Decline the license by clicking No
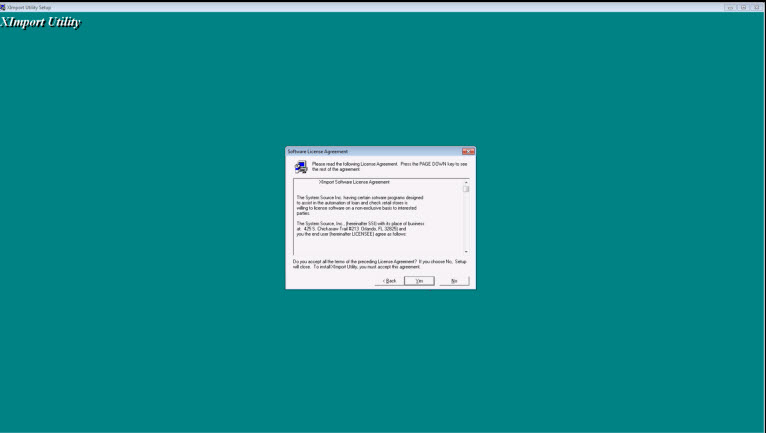The height and width of the screenshot is (433, 766). [454, 281]
